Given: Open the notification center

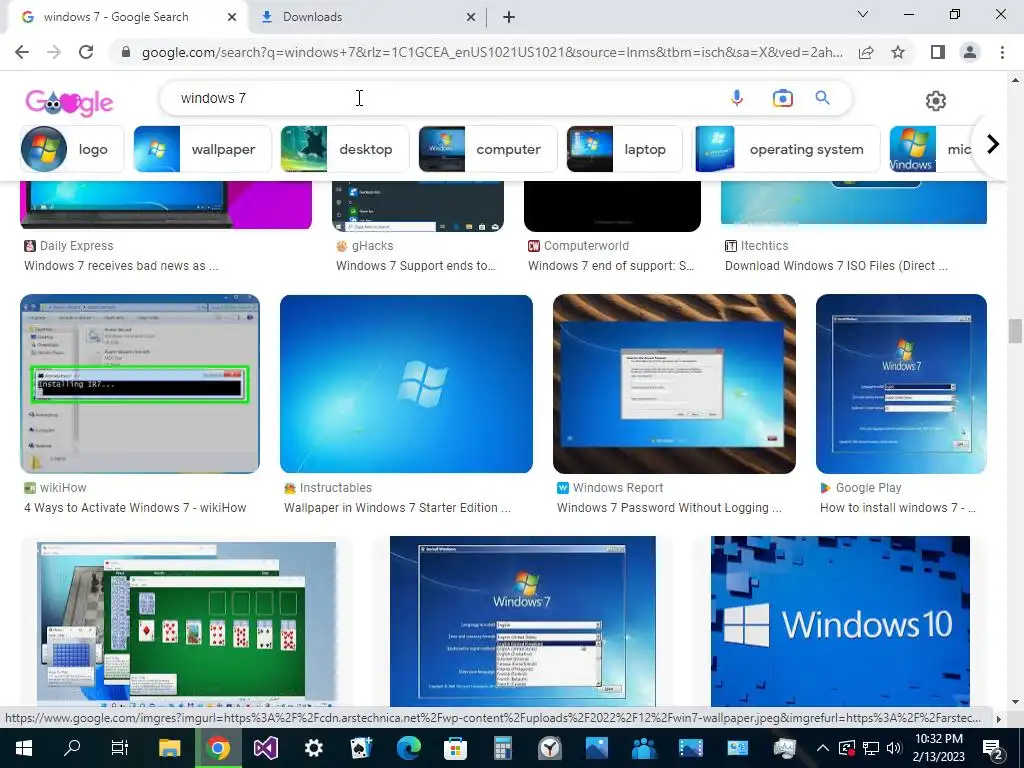Looking at the screenshot, I should click(993, 748).
